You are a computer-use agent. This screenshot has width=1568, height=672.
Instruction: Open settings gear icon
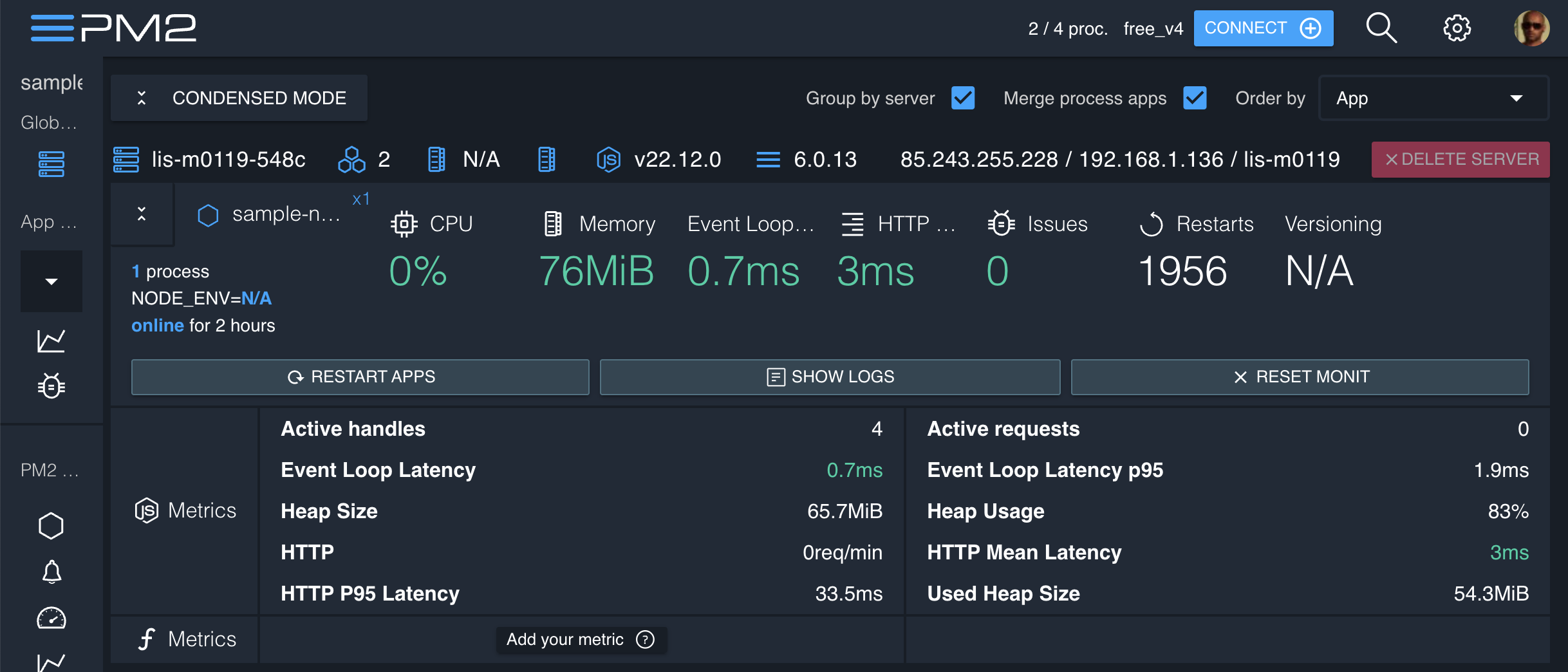1457,28
